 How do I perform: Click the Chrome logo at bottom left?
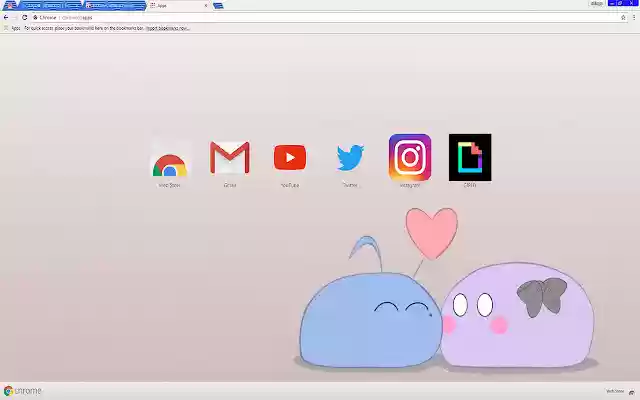(x=22, y=391)
